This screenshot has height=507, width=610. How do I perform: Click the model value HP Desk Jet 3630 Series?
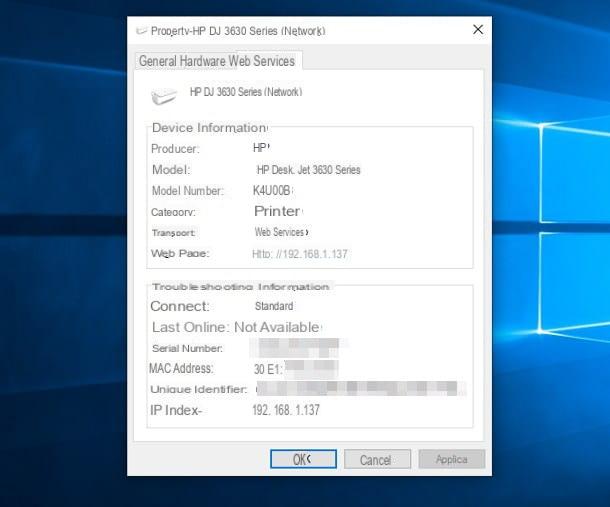coord(309,170)
